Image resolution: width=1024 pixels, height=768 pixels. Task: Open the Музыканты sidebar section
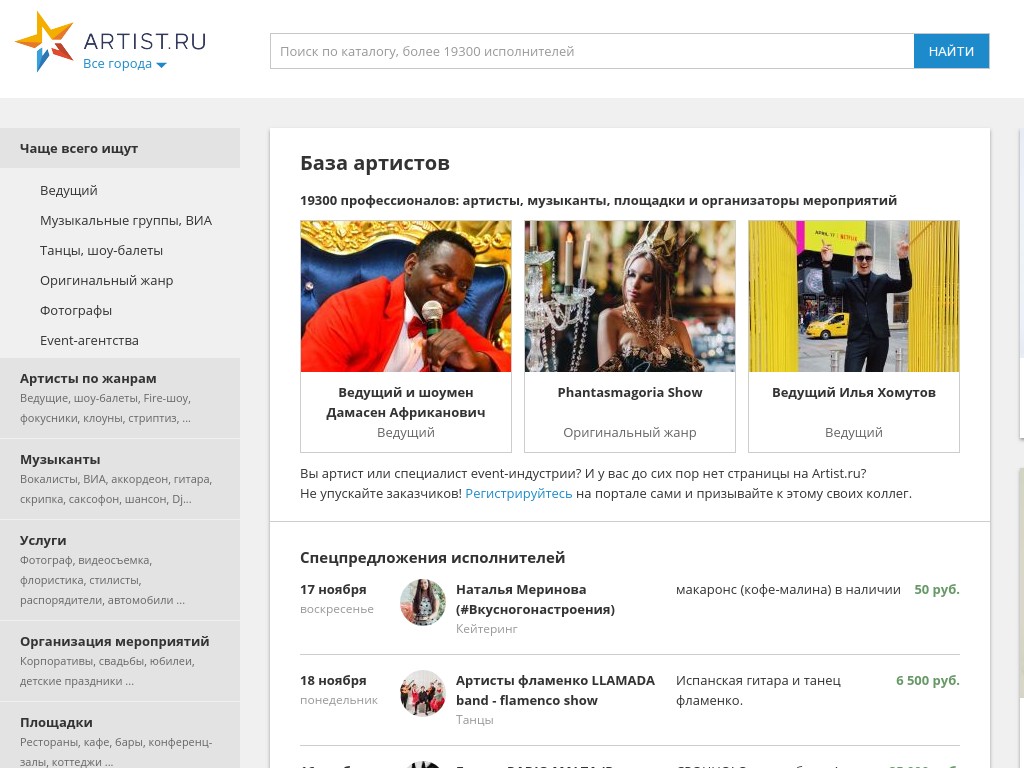pyautogui.click(x=120, y=479)
